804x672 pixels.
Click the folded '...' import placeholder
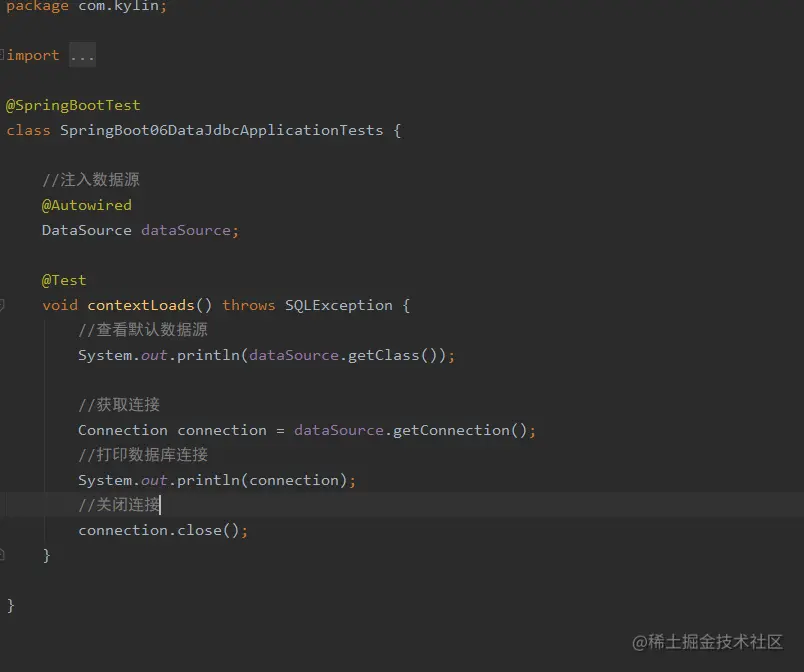pyautogui.click(x=82, y=55)
